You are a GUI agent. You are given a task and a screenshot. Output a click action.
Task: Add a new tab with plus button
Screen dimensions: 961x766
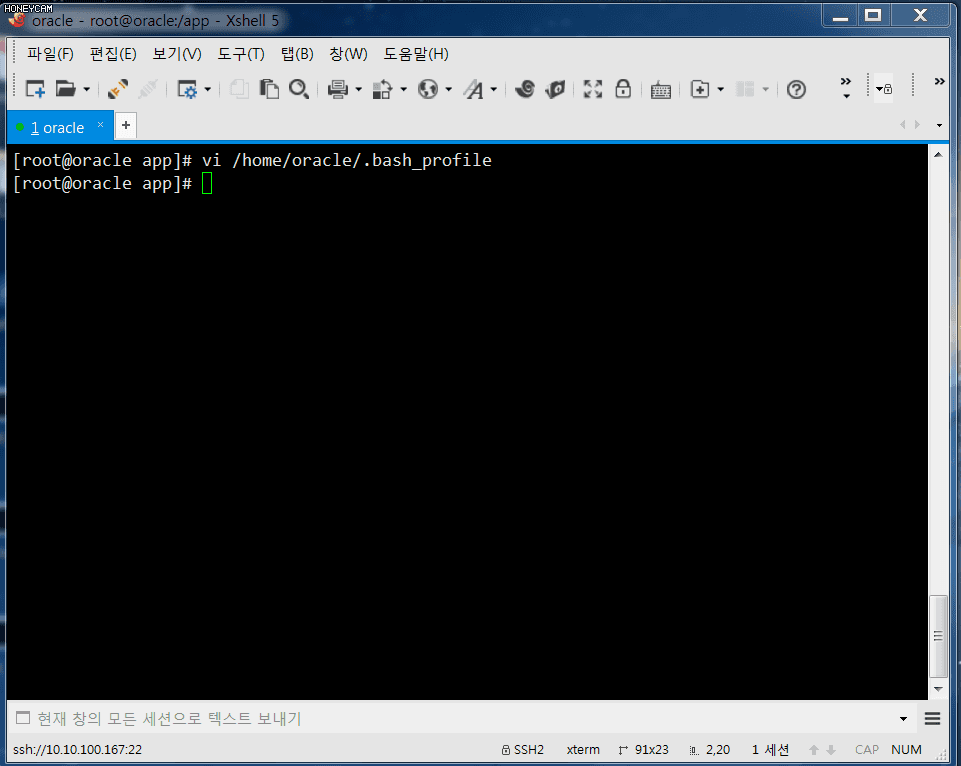point(126,126)
